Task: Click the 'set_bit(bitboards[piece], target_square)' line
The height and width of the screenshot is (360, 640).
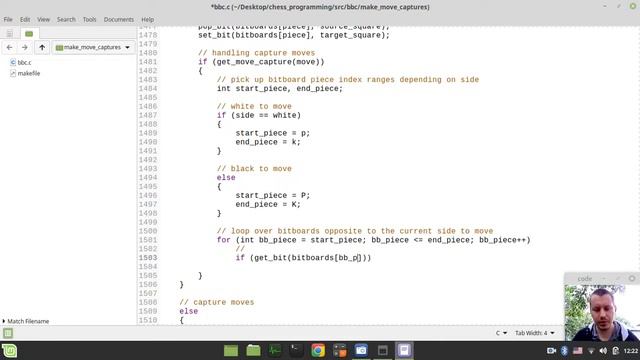Action: coord(294,35)
